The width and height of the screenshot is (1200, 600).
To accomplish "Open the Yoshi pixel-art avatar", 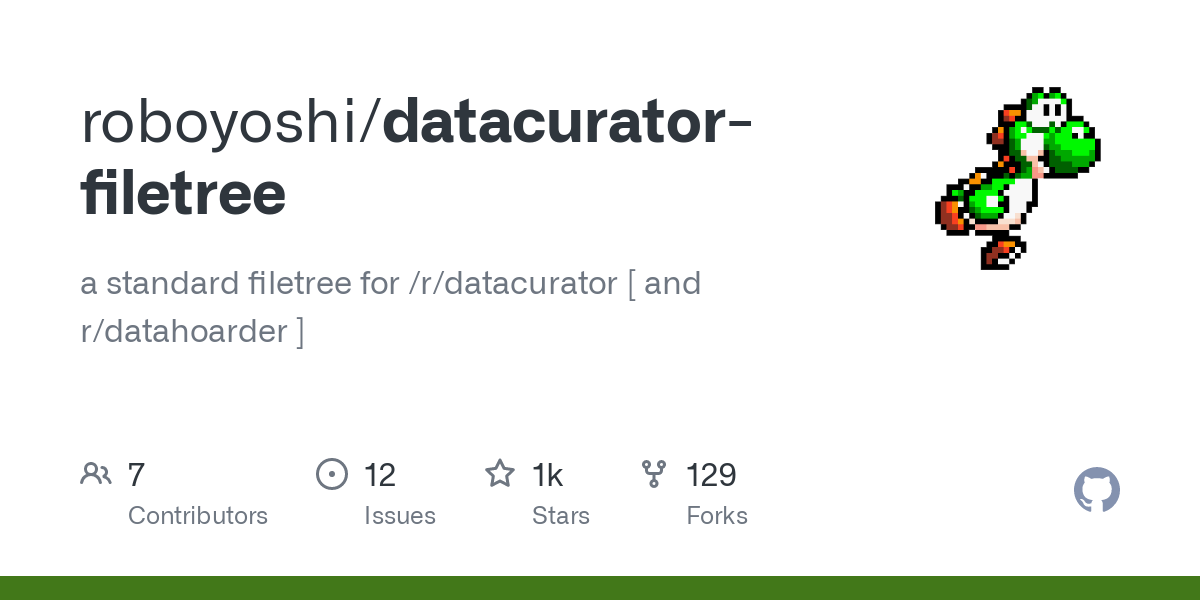I will pos(1018,178).
